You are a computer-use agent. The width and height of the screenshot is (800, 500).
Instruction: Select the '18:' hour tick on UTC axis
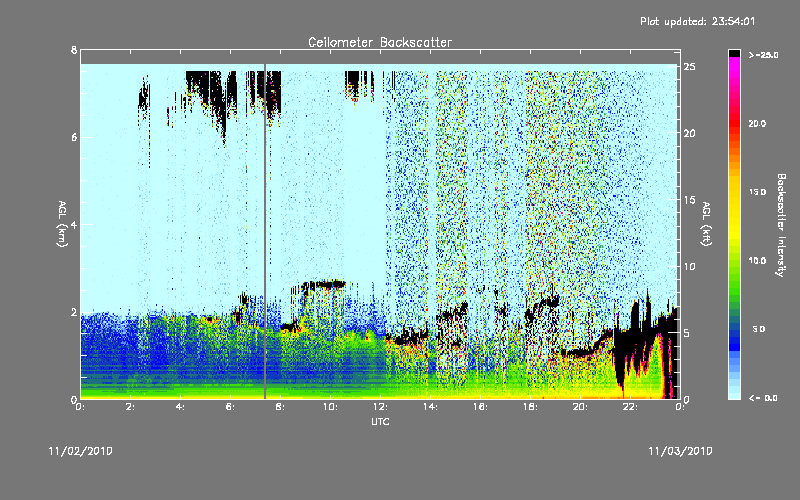tap(530, 407)
